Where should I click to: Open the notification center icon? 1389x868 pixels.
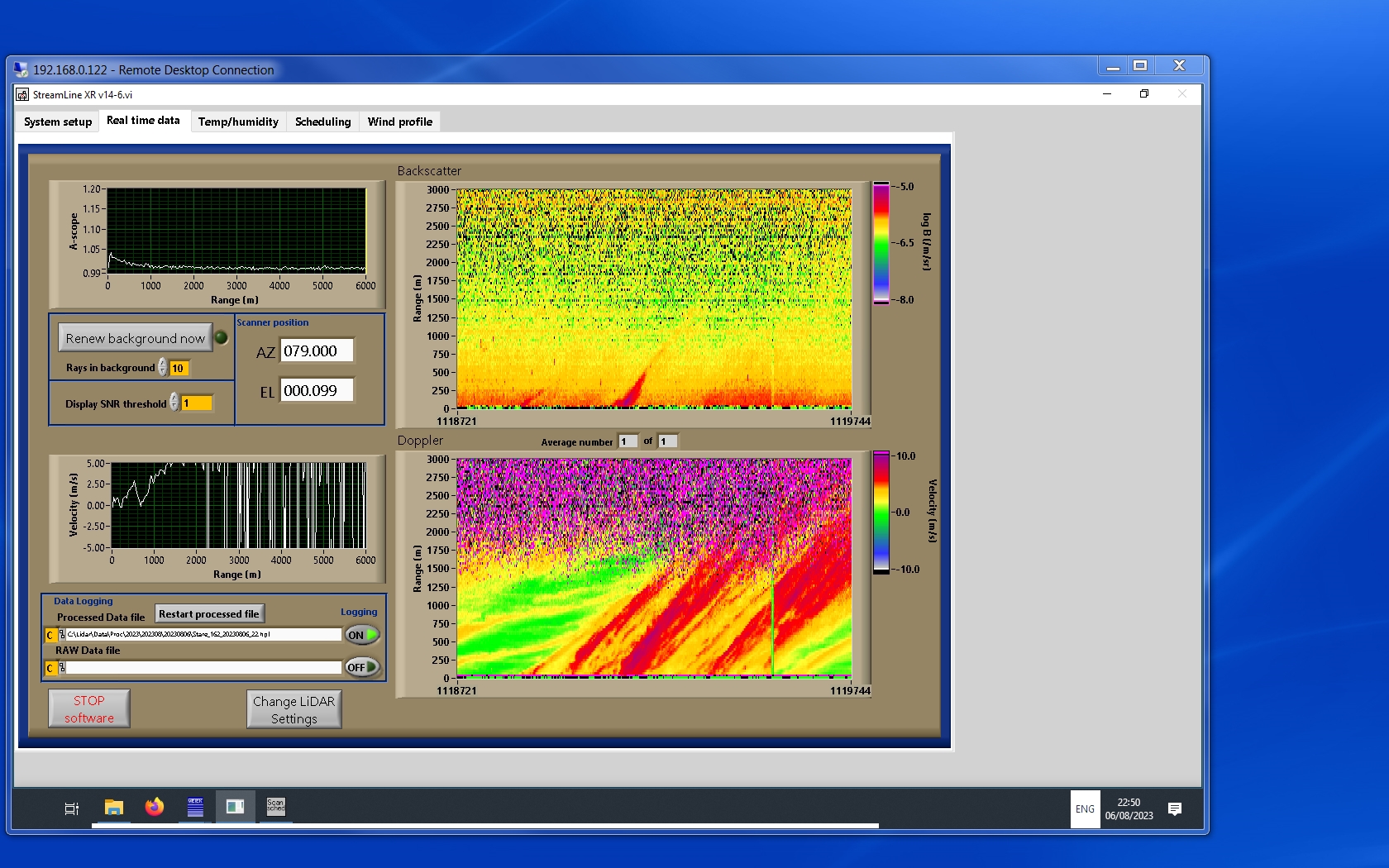(1174, 808)
